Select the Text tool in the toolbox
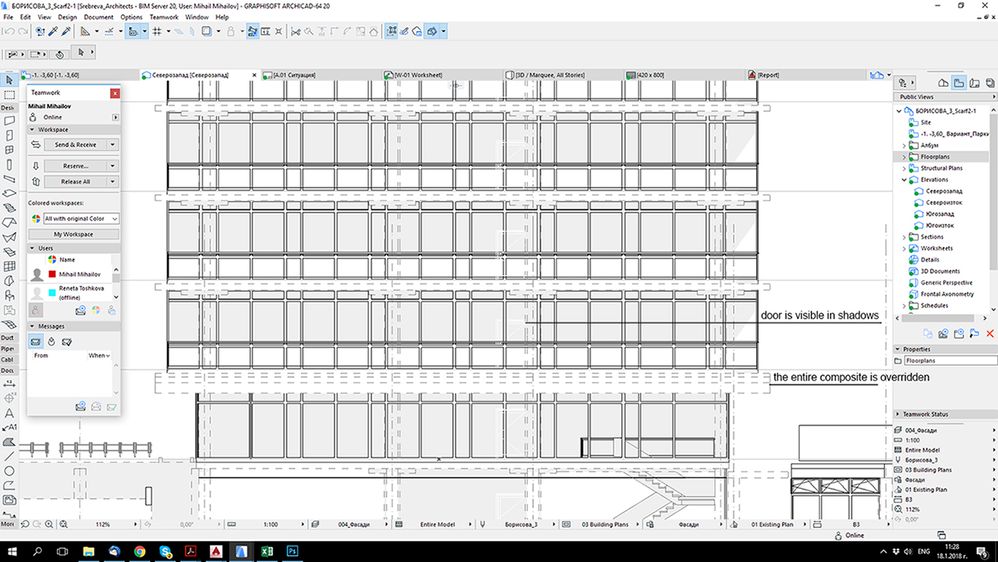Screen dimensions: 998x562 click(9, 413)
